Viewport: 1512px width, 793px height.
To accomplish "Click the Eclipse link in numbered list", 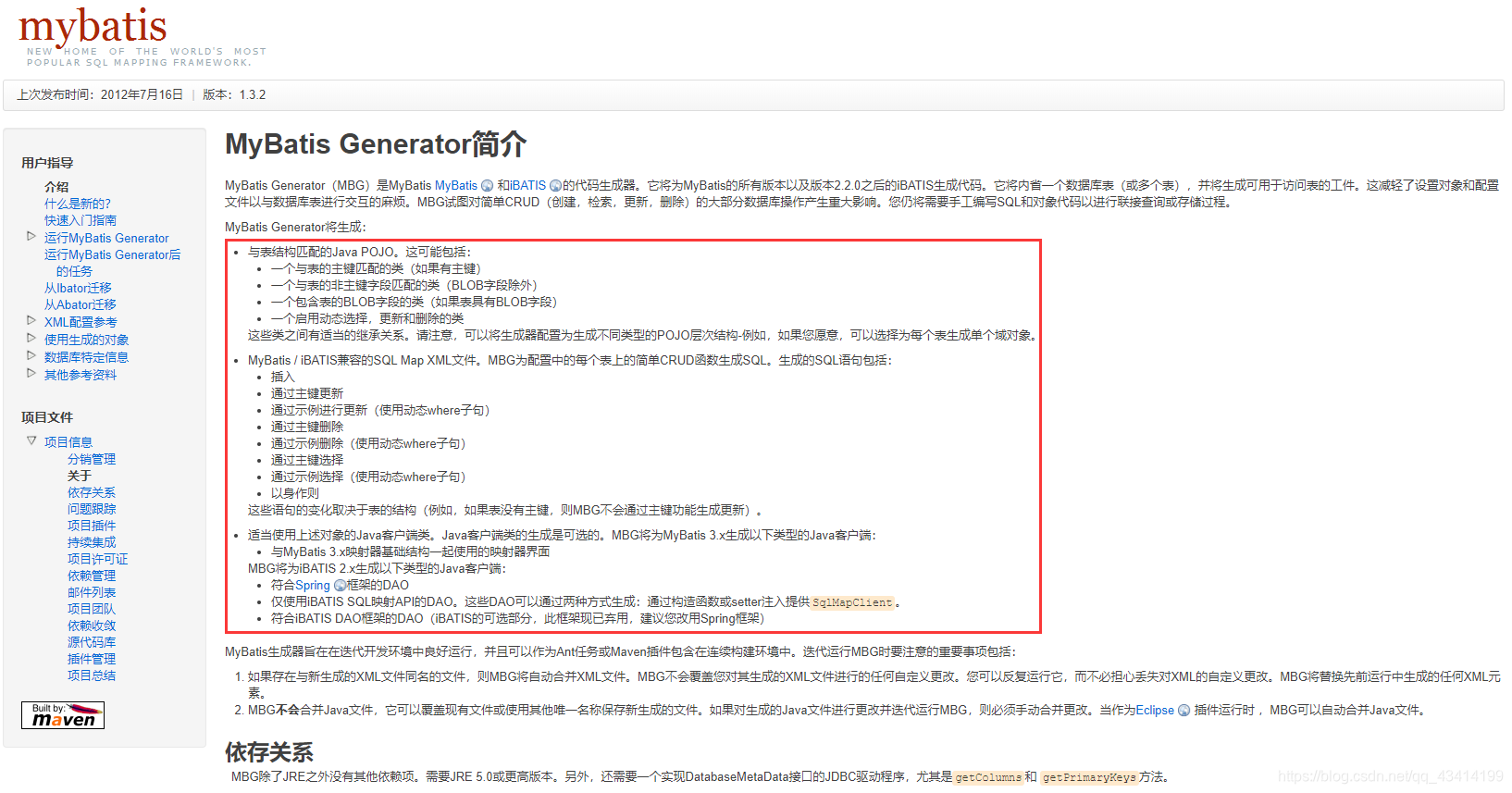I will pyautogui.click(x=1155, y=711).
